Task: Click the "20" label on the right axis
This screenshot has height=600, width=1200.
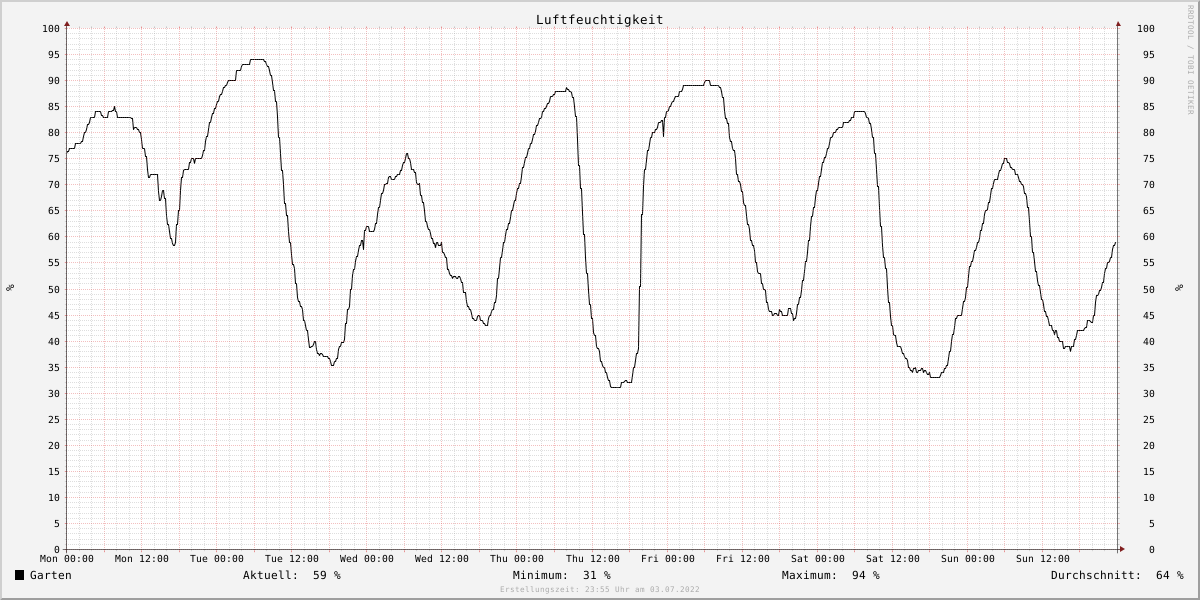Action: 1148,445
